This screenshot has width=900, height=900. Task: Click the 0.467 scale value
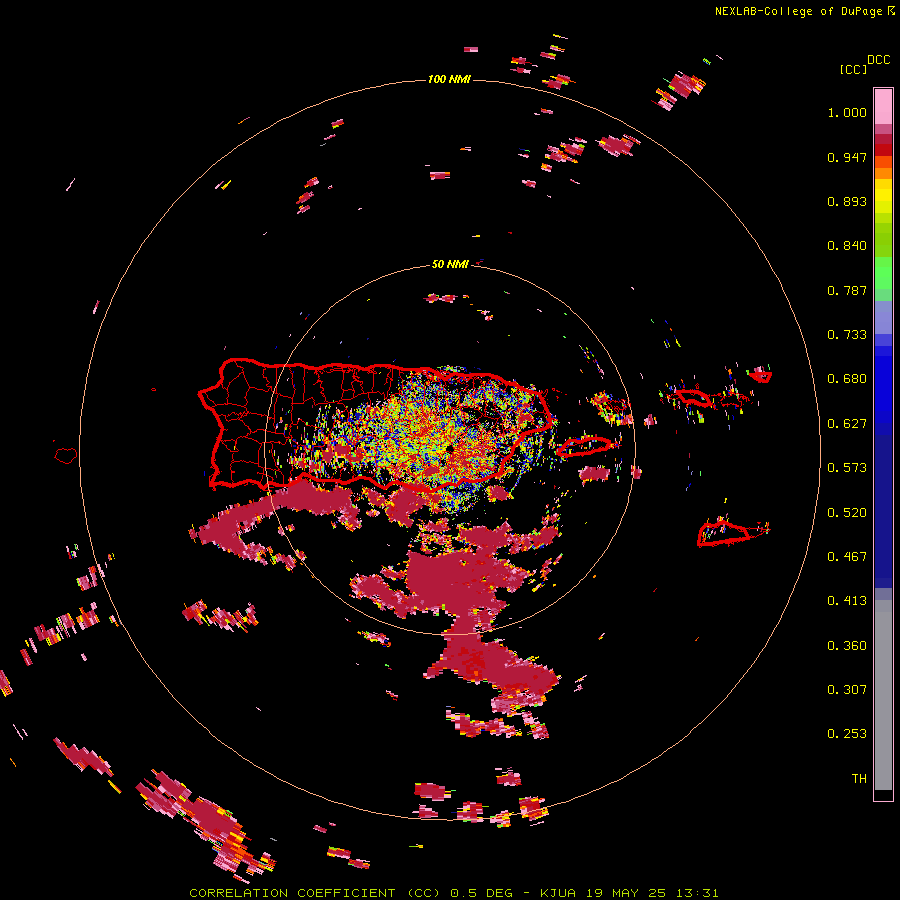[847, 557]
